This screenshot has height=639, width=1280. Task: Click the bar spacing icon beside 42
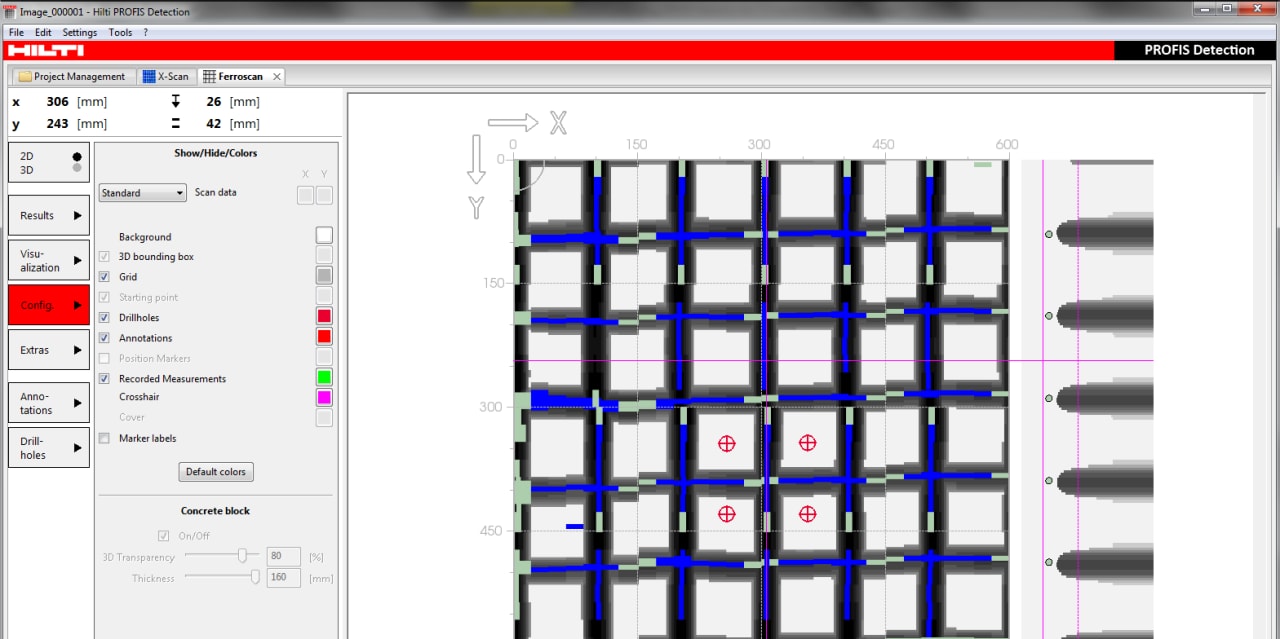tap(175, 124)
